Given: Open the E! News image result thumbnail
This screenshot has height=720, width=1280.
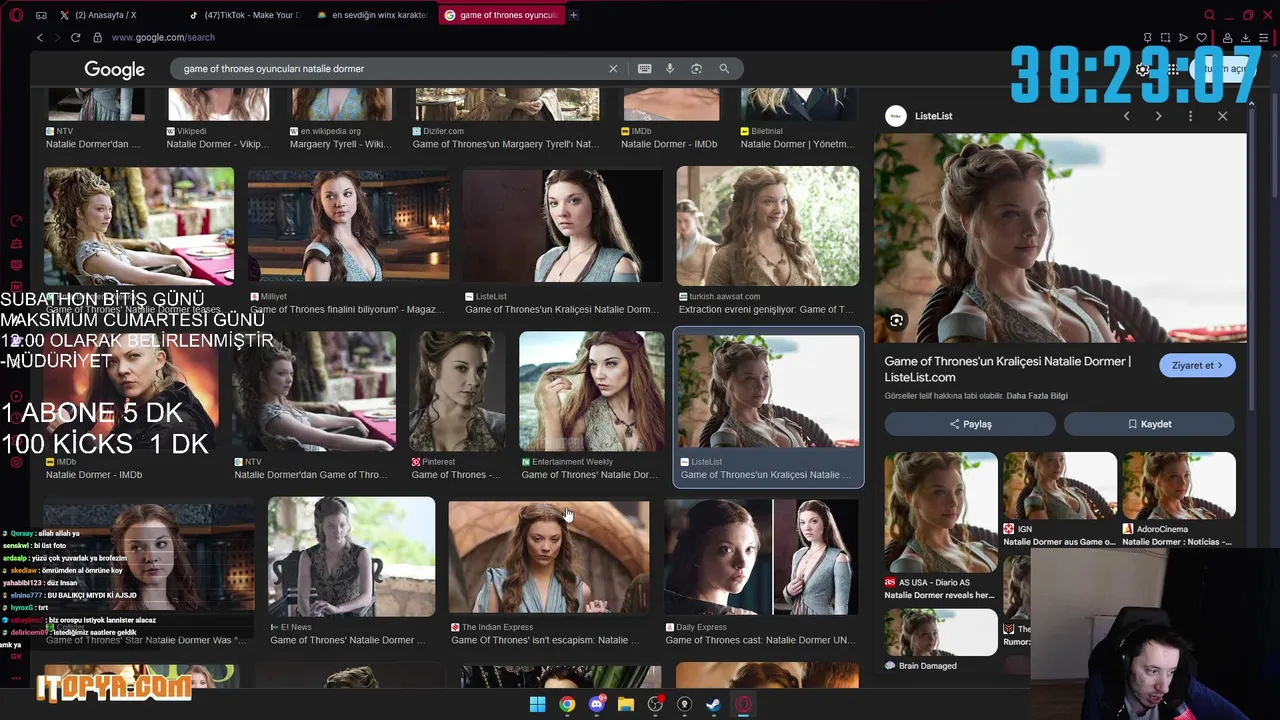Looking at the screenshot, I should [x=351, y=556].
